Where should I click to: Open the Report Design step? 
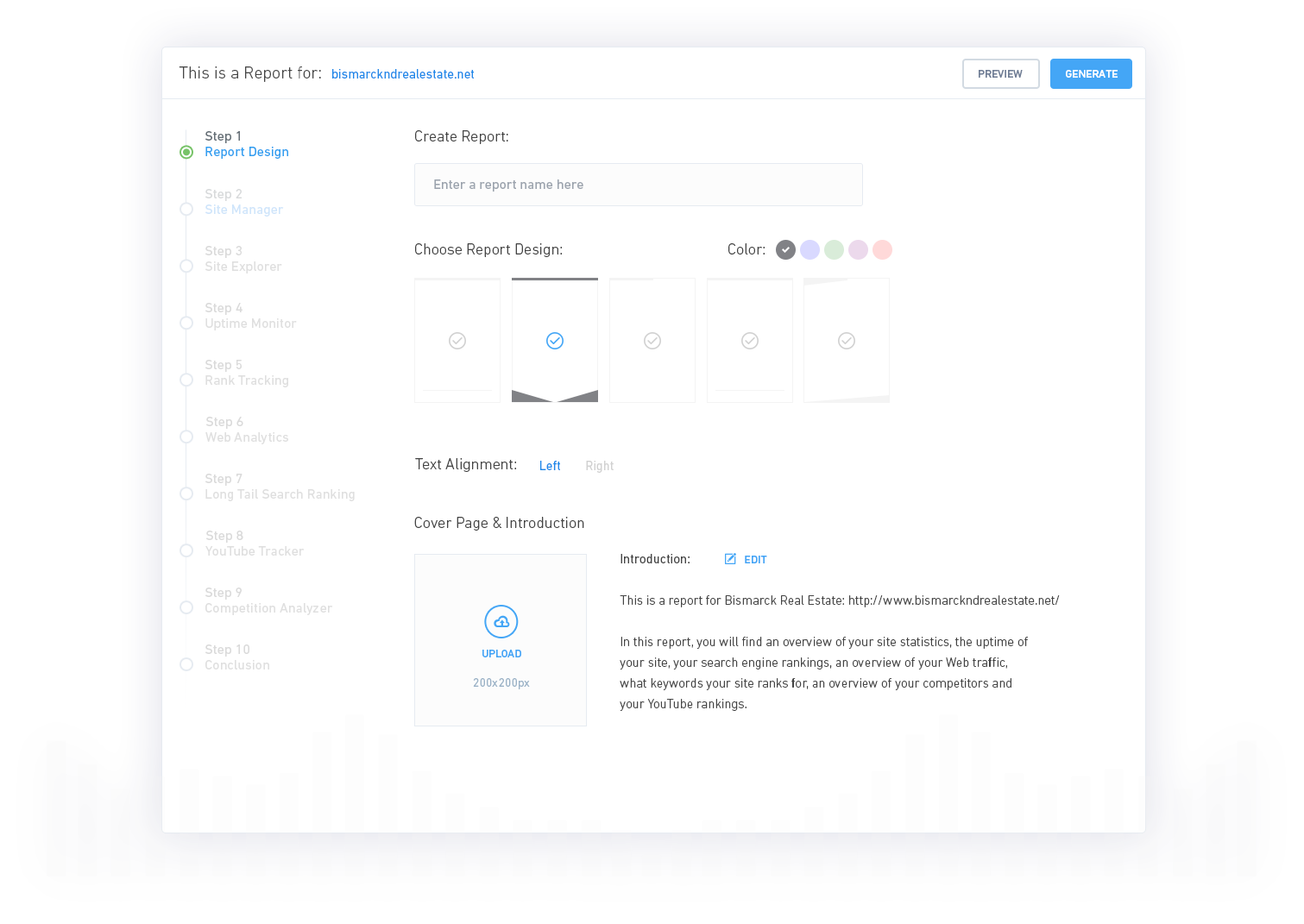(x=247, y=152)
